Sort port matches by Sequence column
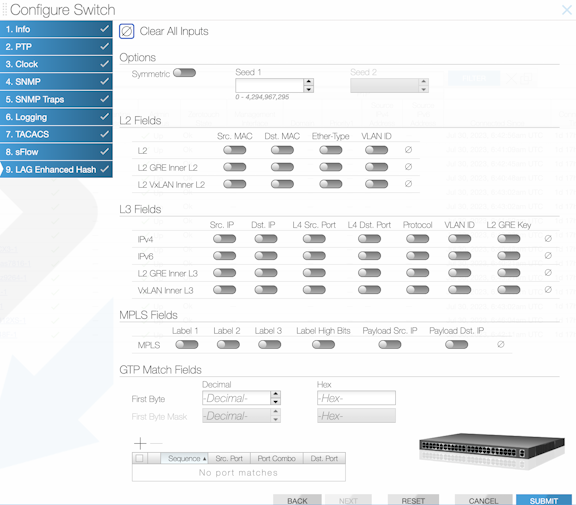 pyautogui.click(x=184, y=458)
